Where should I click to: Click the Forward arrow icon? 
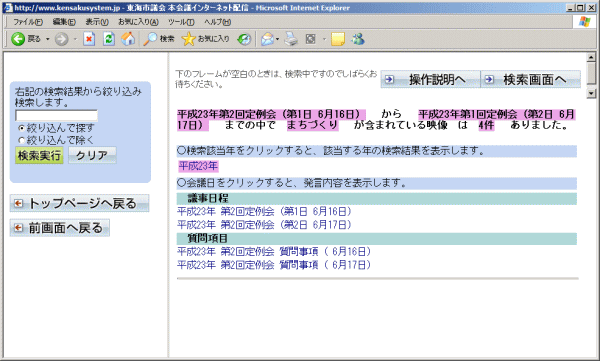[61, 39]
